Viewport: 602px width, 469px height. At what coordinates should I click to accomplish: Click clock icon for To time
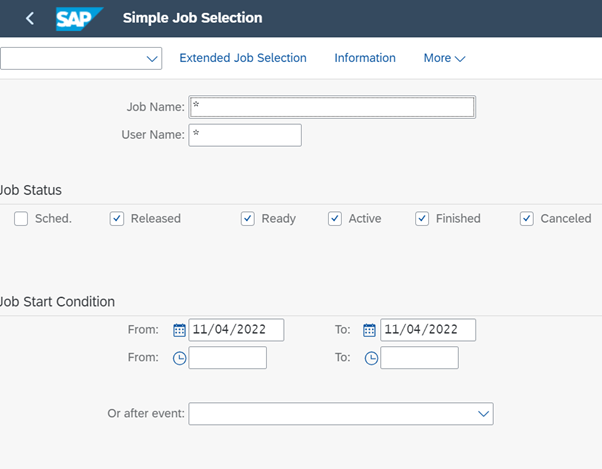(x=372, y=358)
